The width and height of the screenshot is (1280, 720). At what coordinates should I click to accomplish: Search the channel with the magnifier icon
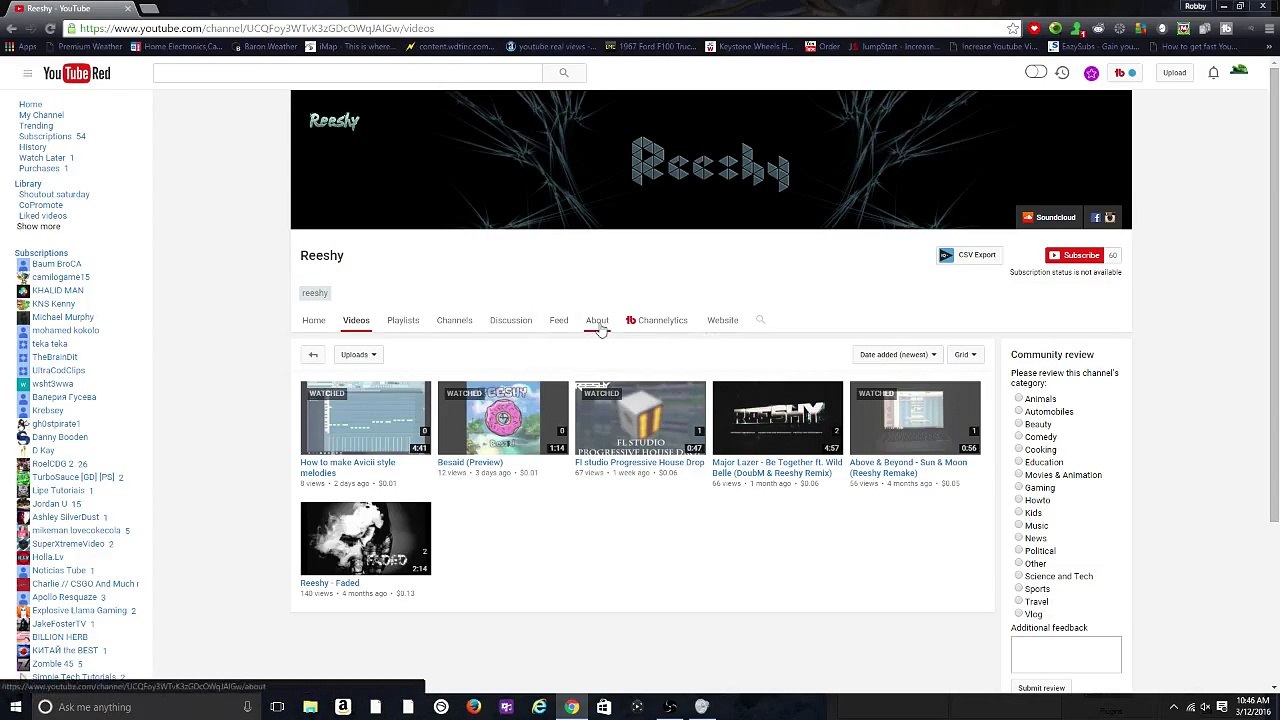[x=760, y=320]
